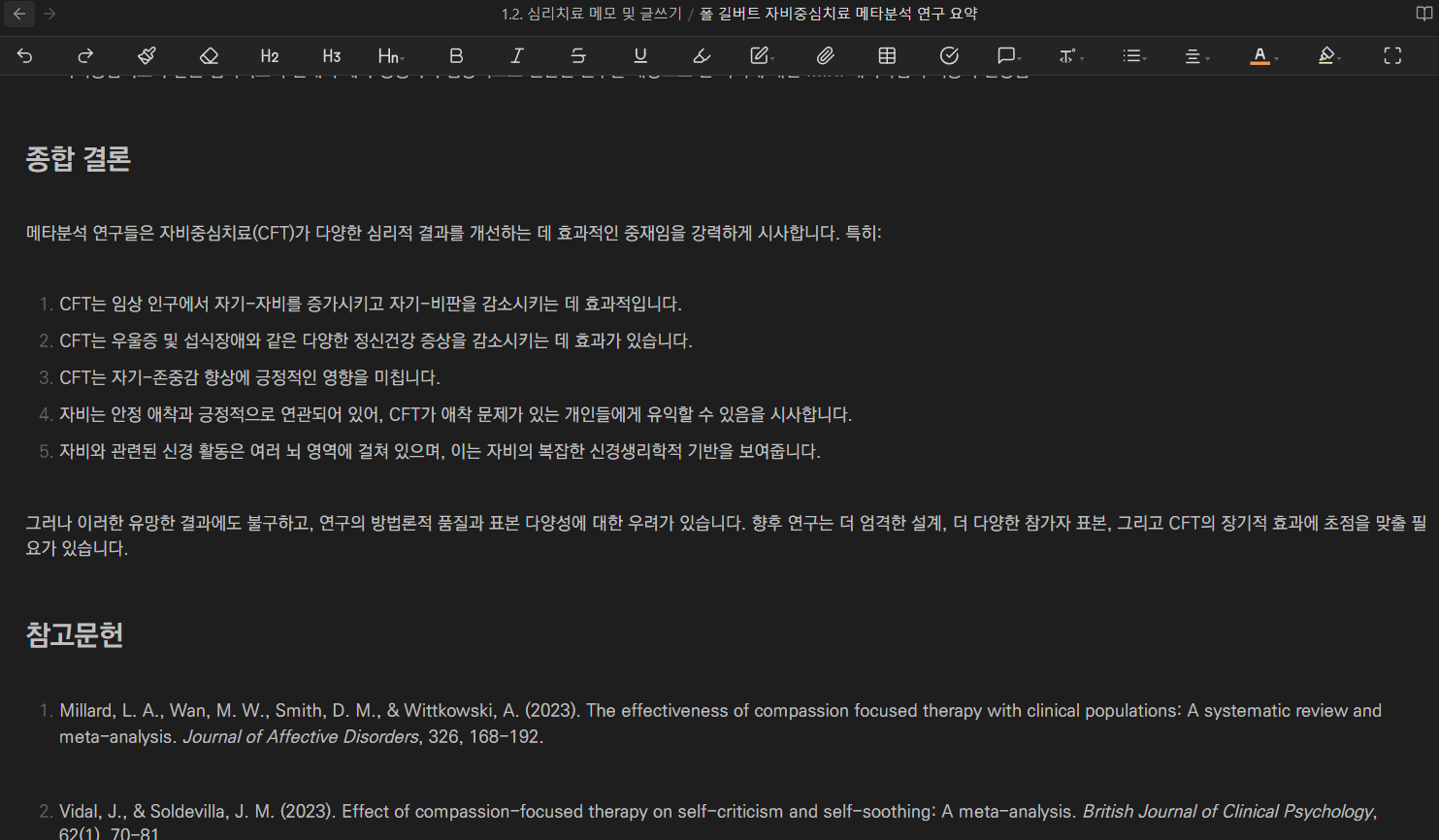Apply H2 heading style
This screenshot has width=1439, height=840.
[x=270, y=56]
